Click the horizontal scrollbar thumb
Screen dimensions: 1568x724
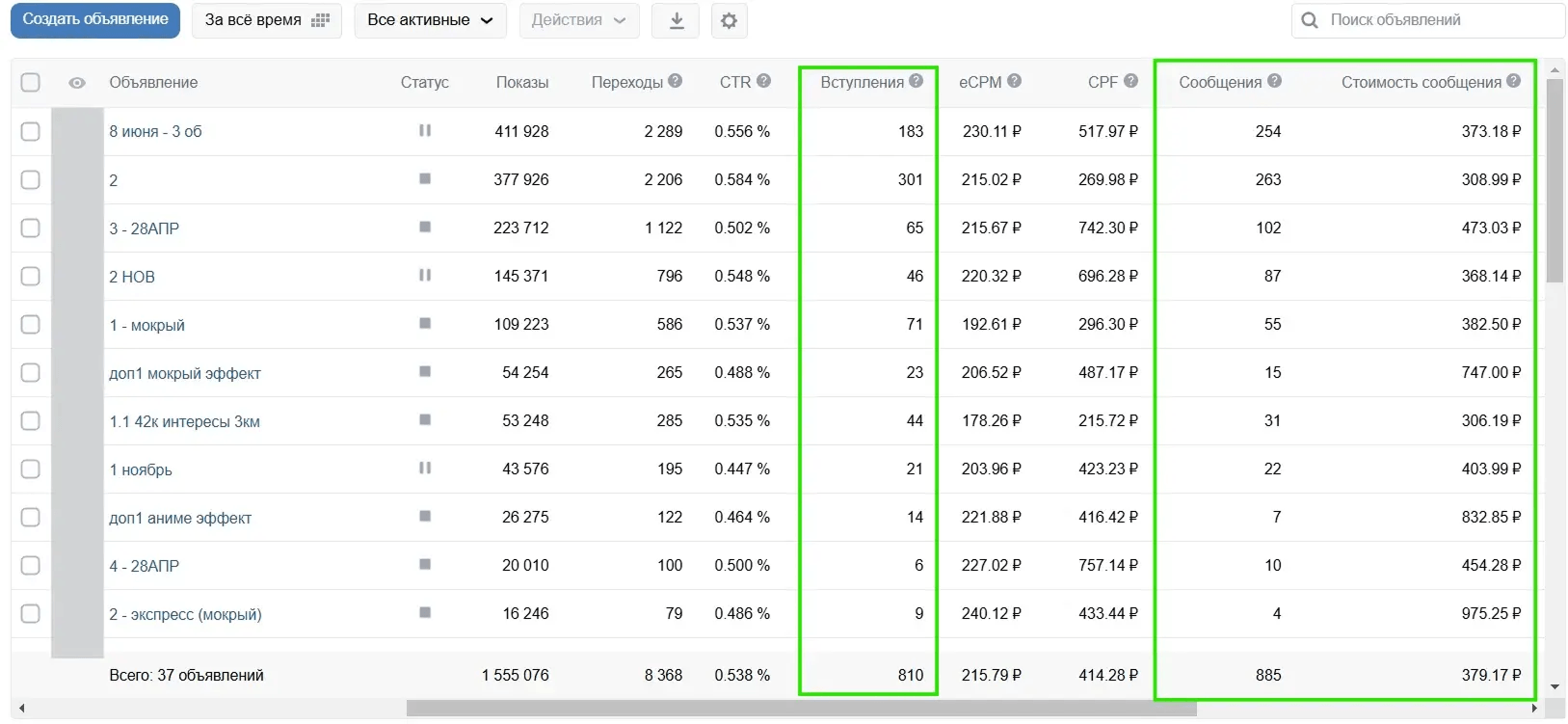(801, 709)
